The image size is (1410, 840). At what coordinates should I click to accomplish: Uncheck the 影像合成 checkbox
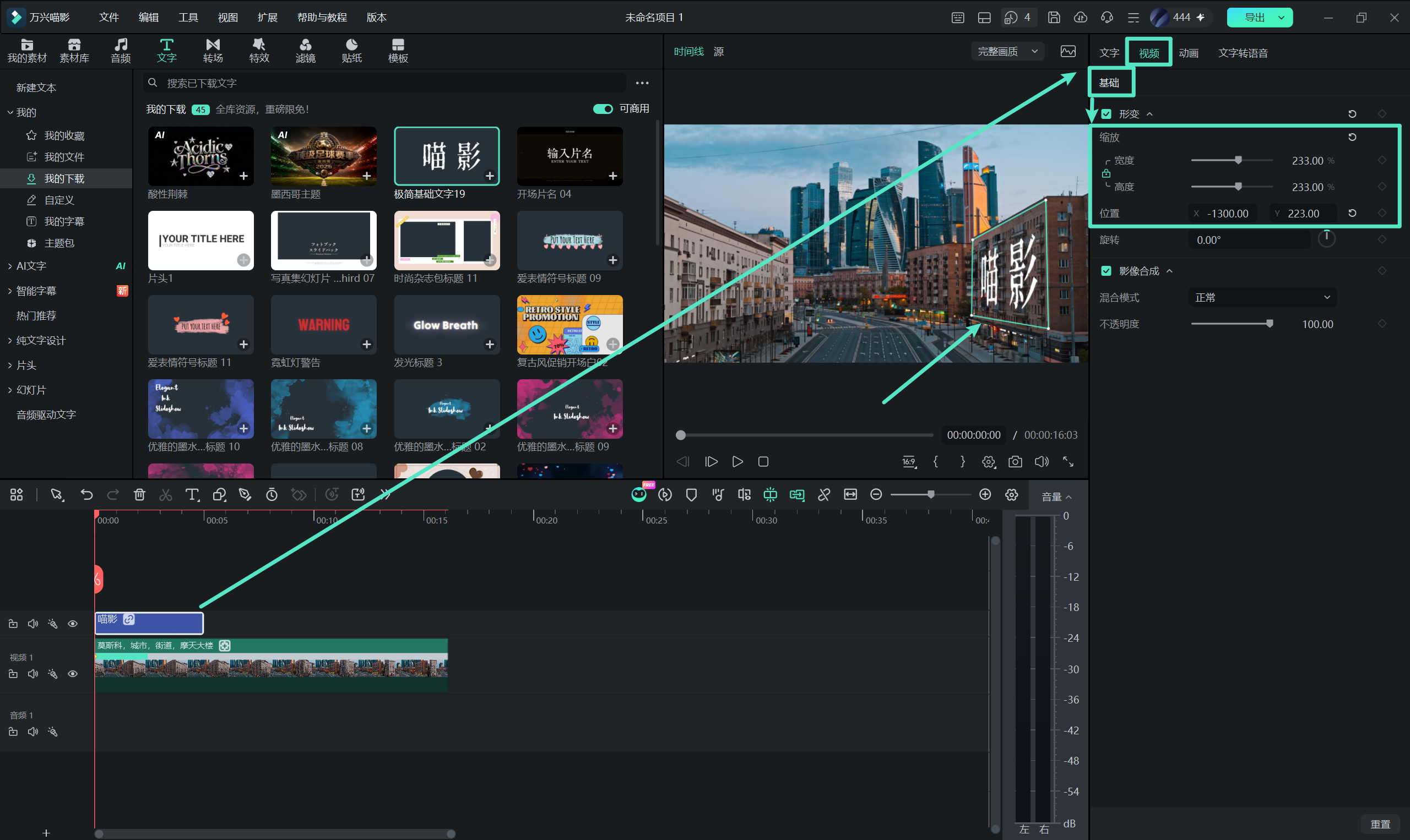1106,271
